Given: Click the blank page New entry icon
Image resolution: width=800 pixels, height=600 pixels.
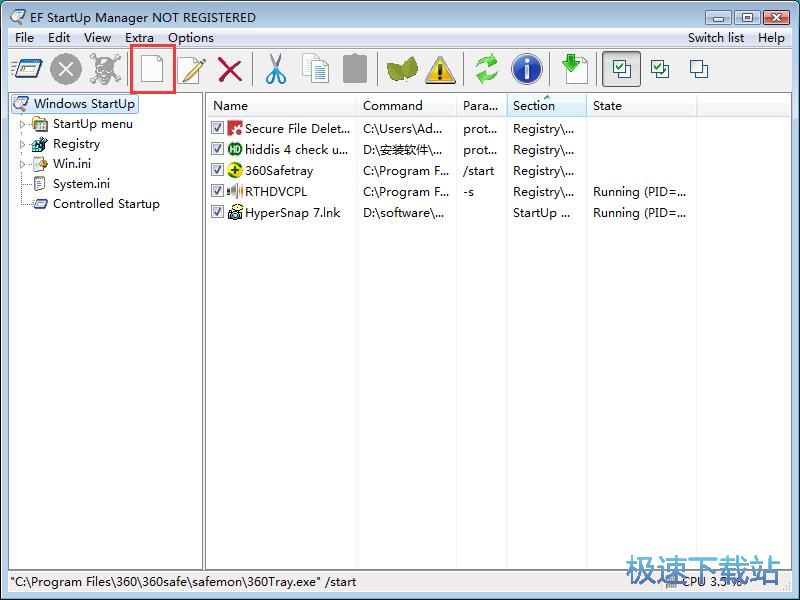Looking at the screenshot, I should point(152,69).
